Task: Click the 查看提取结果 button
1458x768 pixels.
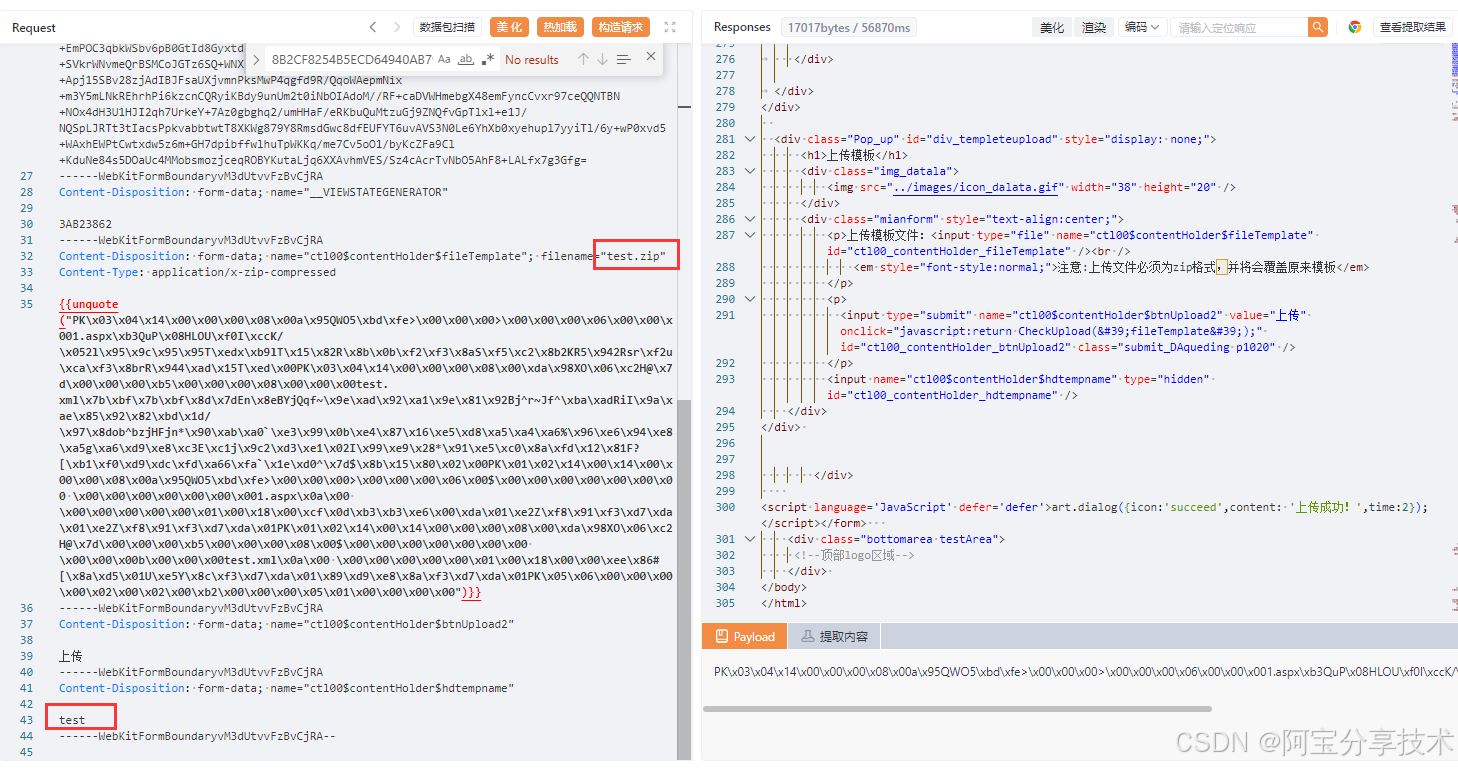Action: click(x=1412, y=27)
